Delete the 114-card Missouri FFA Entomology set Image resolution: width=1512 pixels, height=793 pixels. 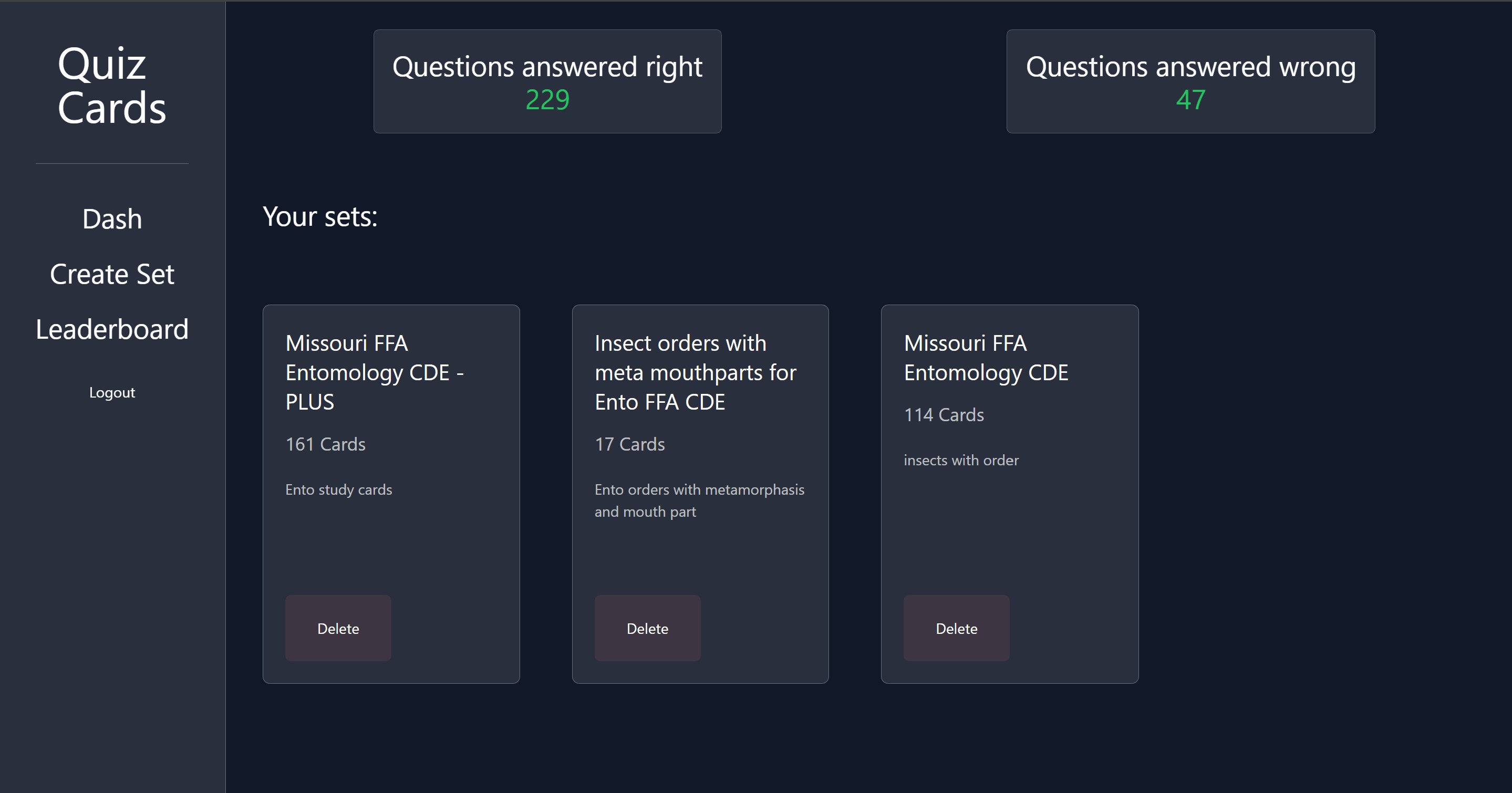pos(956,628)
